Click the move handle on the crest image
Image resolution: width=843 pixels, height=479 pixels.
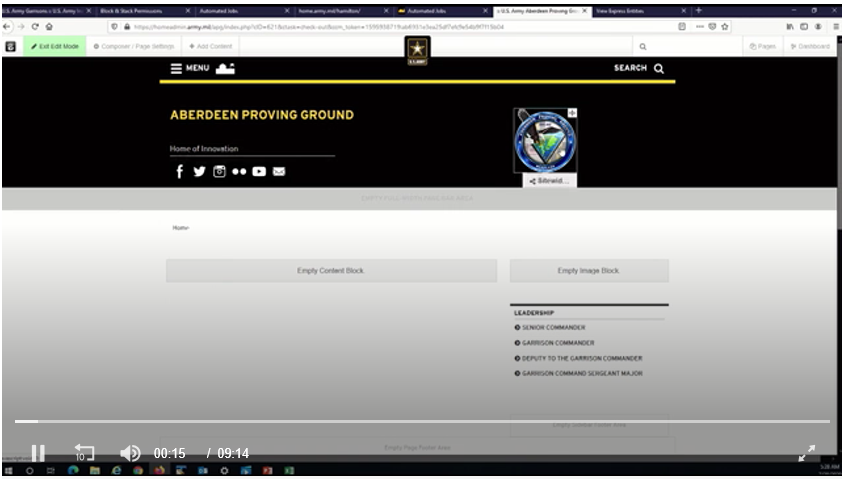coord(572,113)
